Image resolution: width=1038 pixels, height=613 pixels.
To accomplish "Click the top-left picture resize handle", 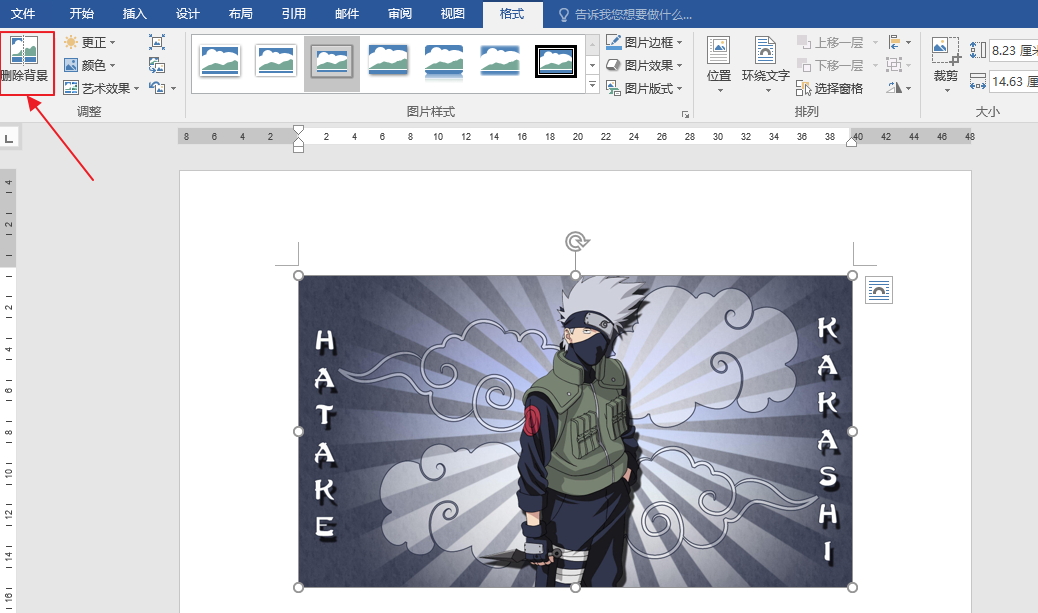I will coord(299,275).
